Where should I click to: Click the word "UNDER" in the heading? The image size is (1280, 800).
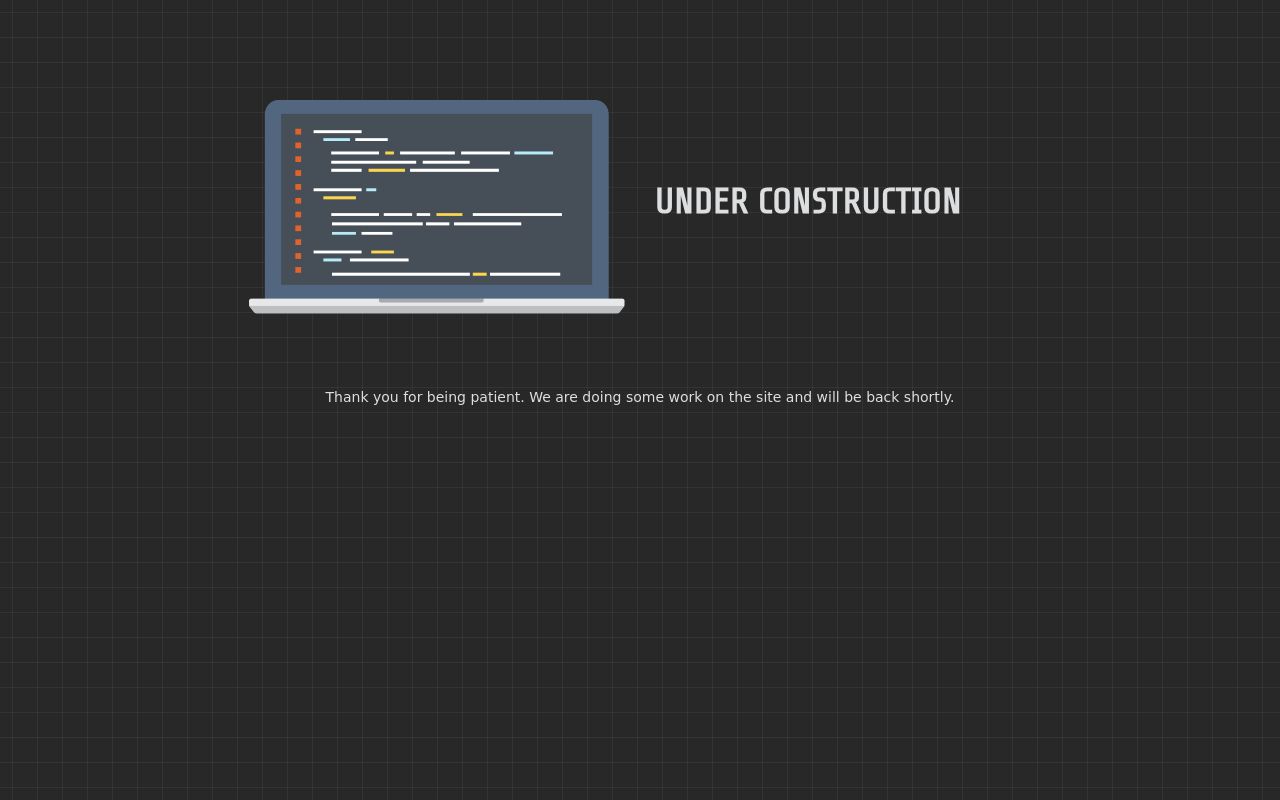(x=701, y=201)
